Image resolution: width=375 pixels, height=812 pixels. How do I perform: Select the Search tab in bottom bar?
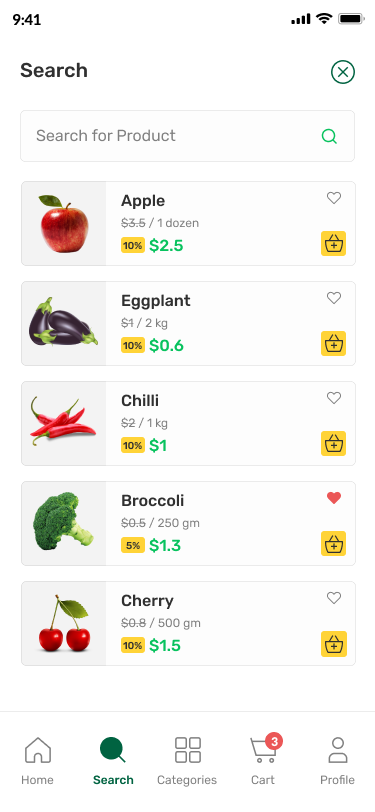(x=113, y=761)
